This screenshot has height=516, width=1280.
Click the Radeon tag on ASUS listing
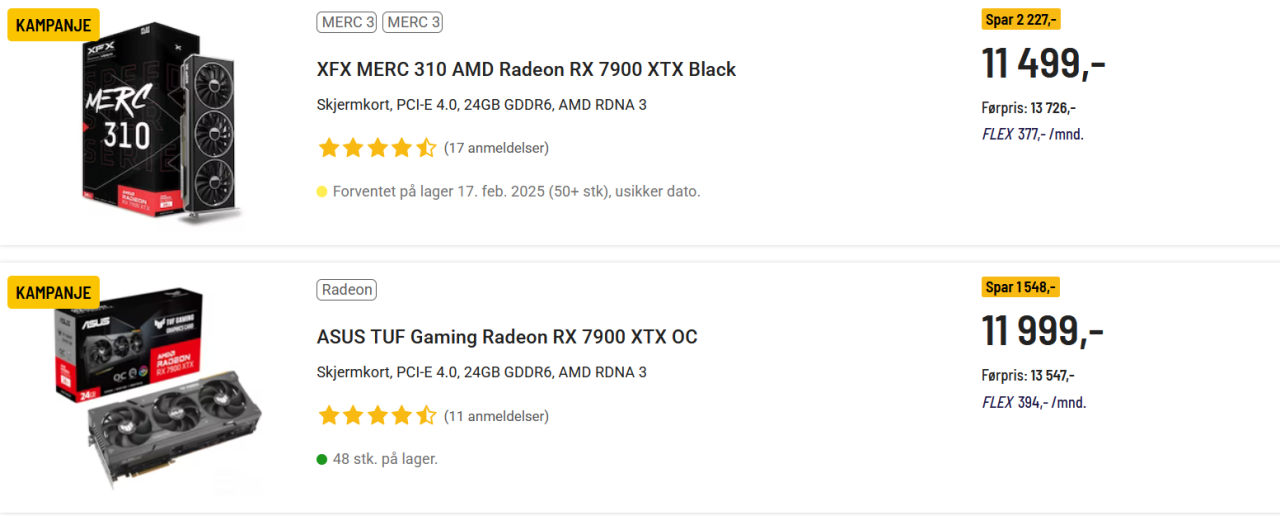346,290
